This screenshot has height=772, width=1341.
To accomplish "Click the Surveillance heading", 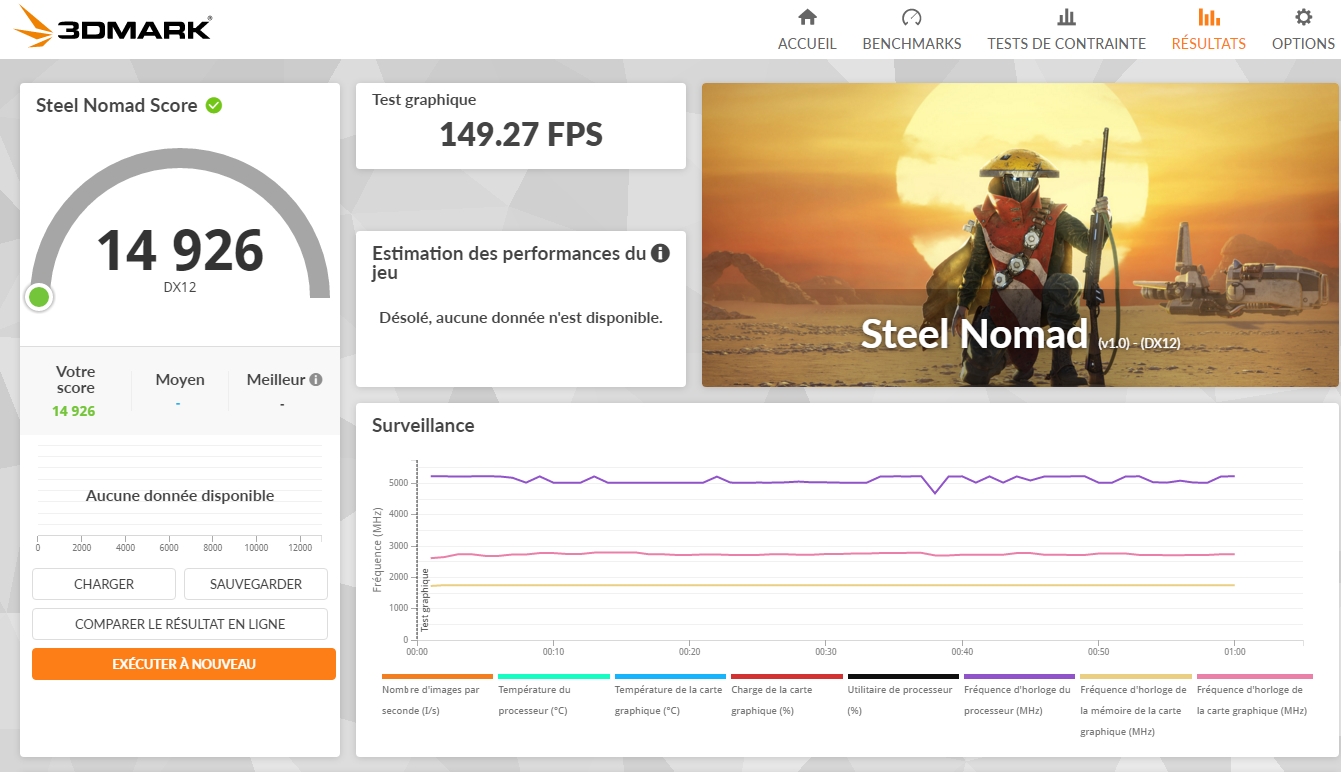I will pos(423,425).
